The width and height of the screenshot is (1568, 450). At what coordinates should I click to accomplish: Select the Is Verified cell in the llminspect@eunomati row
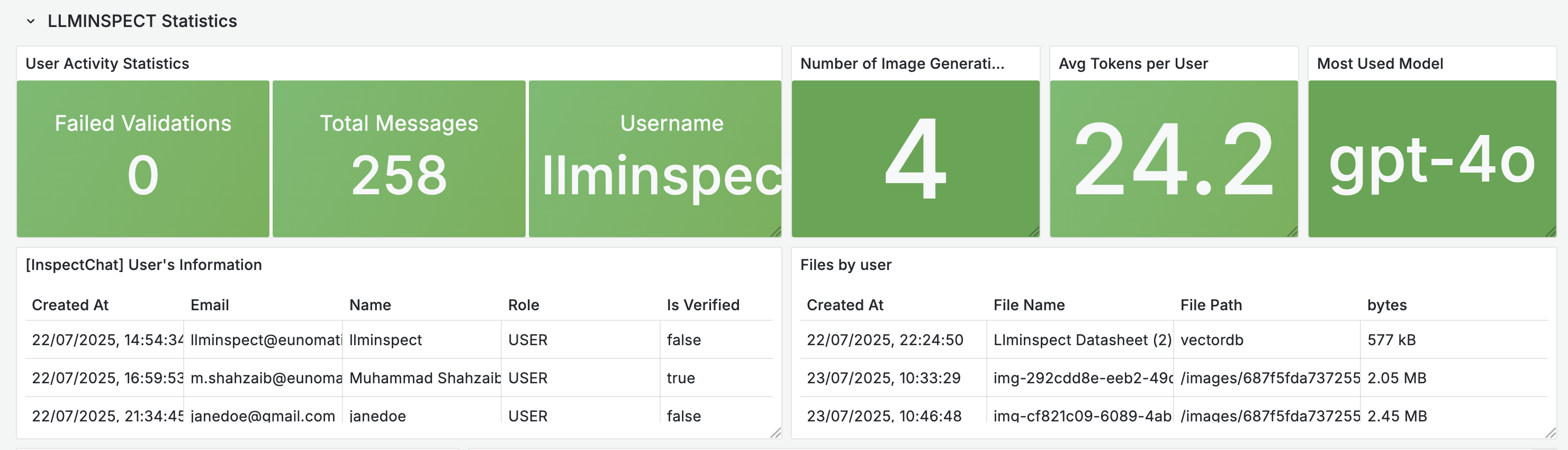pyautogui.click(x=716, y=340)
